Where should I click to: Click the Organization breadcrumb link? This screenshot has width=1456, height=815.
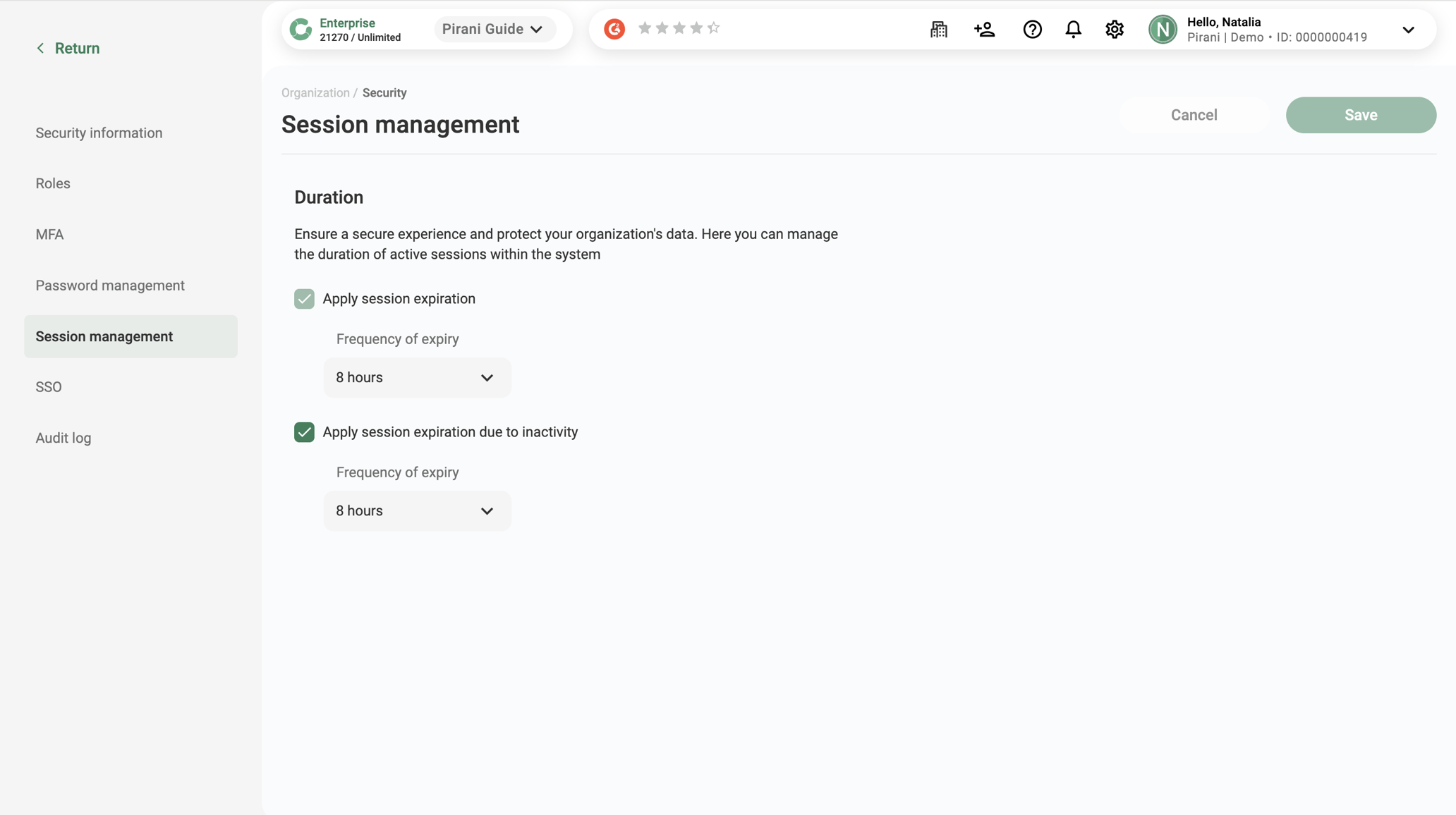pos(315,93)
